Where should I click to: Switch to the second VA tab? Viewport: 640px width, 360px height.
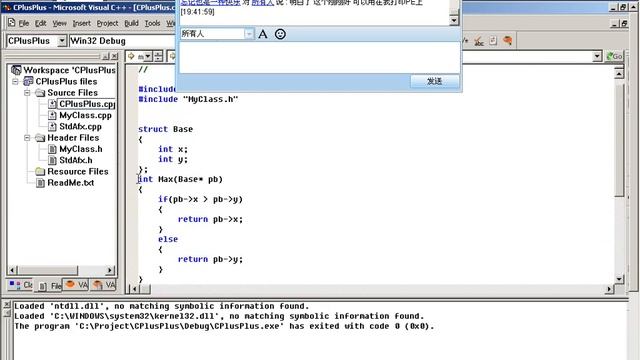[104, 284]
